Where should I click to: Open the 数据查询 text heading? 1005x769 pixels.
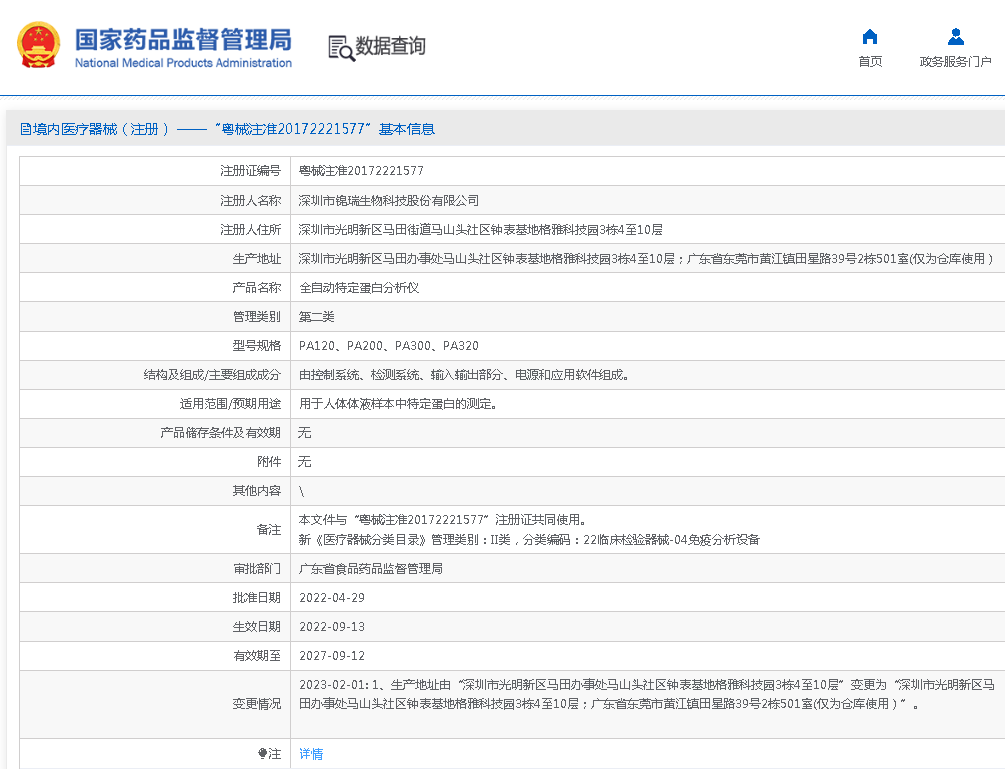(390, 46)
